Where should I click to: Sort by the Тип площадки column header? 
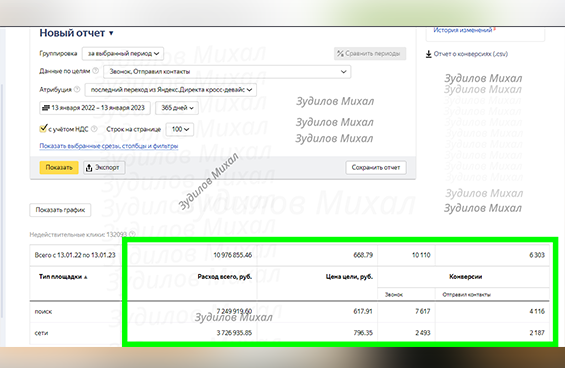point(63,277)
